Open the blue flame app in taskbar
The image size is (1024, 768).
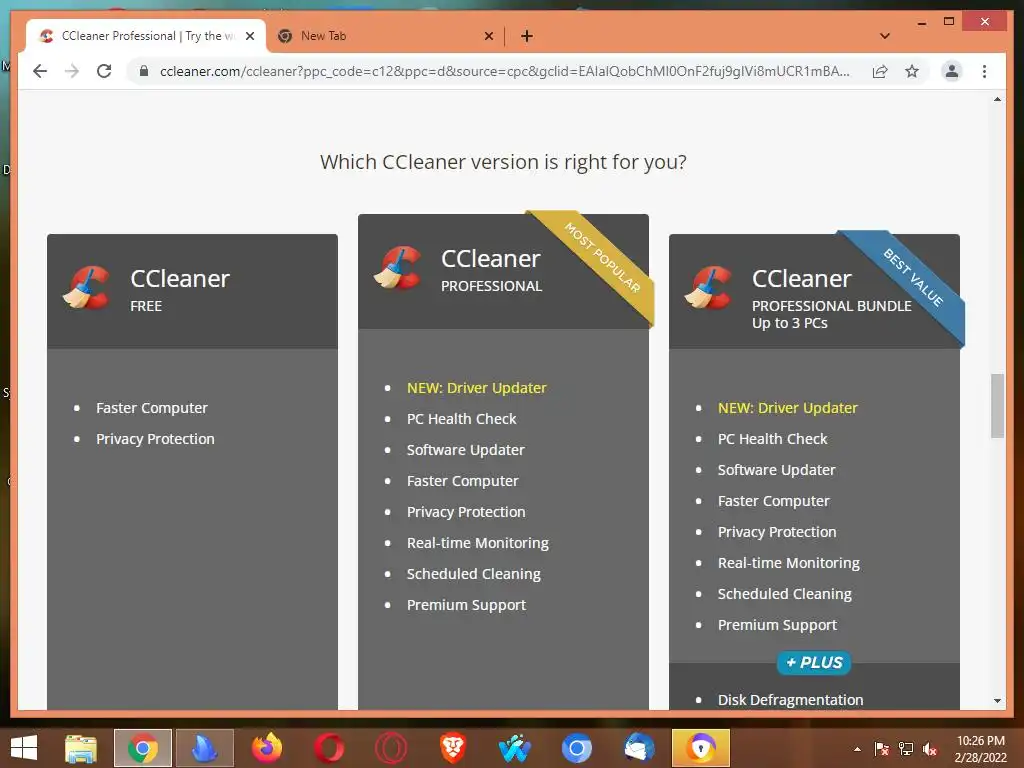tap(204, 748)
